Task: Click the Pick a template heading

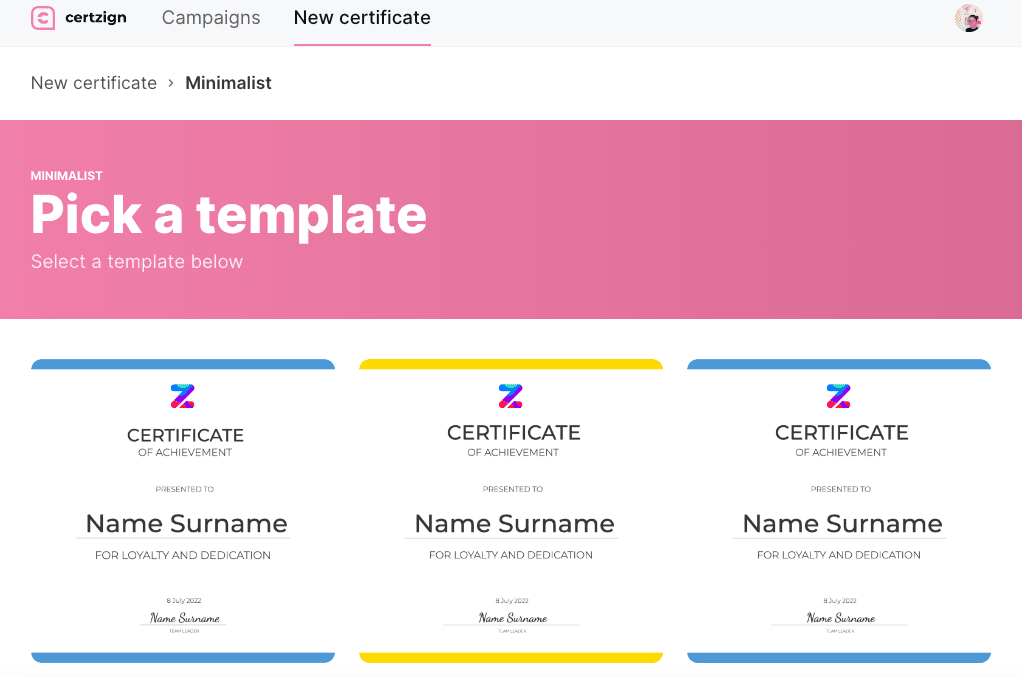Action: 229,214
